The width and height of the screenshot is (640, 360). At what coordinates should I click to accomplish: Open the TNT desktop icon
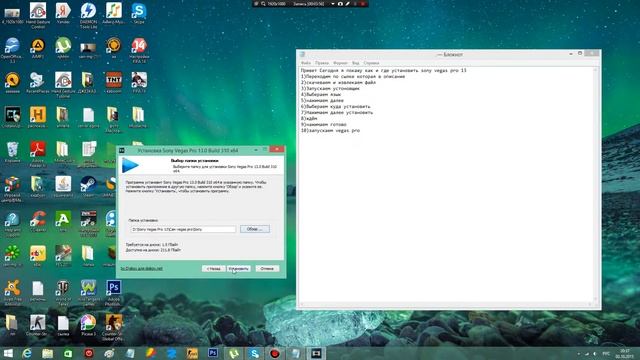[113, 83]
